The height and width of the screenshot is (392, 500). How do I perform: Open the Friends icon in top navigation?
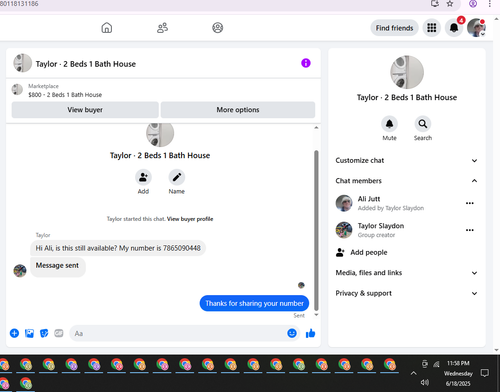pos(162,28)
